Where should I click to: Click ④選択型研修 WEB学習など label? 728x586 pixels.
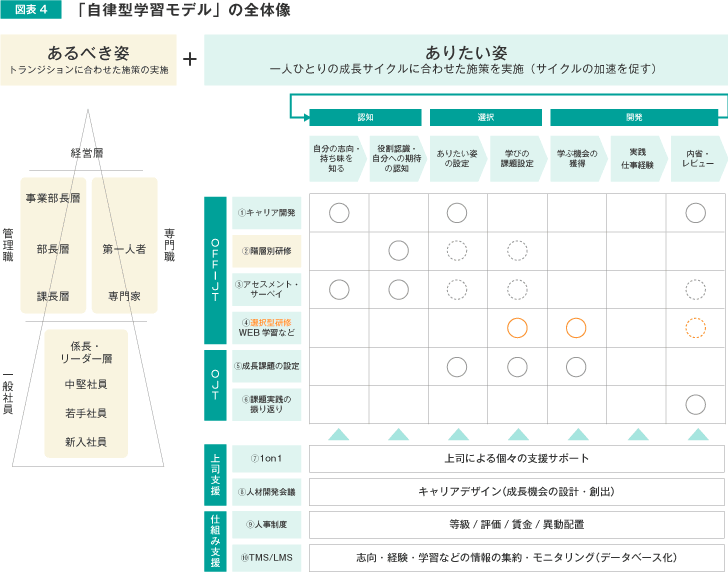click(266, 328)
